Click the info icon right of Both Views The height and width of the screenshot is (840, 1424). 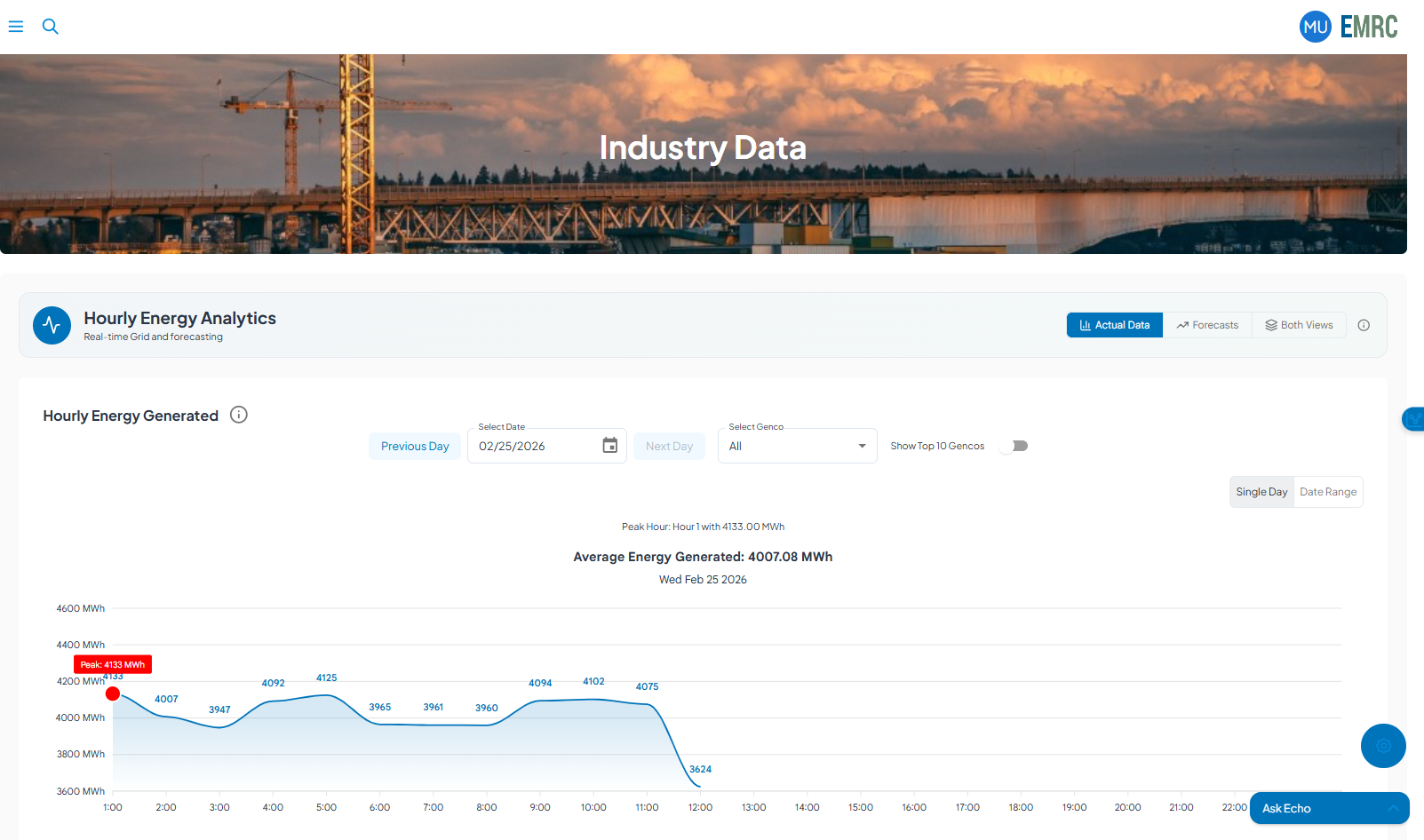[1364, 325]
